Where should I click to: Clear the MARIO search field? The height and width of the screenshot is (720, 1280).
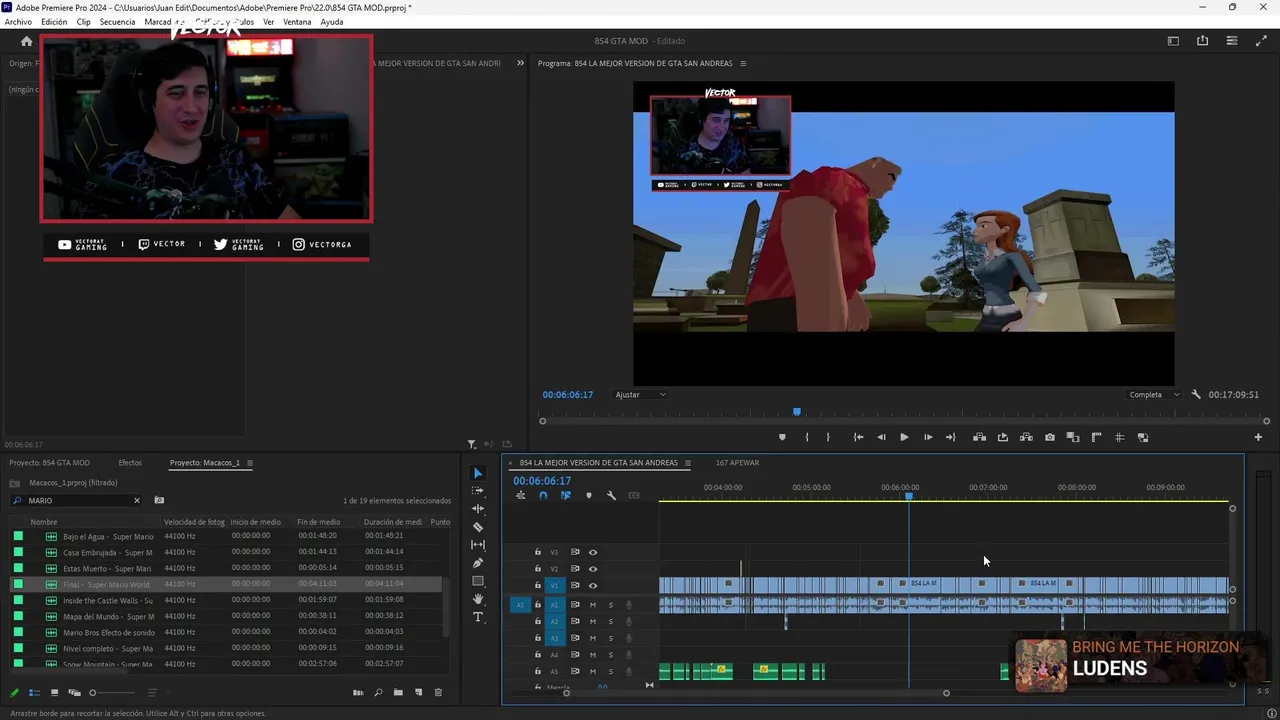pos(137,500)
